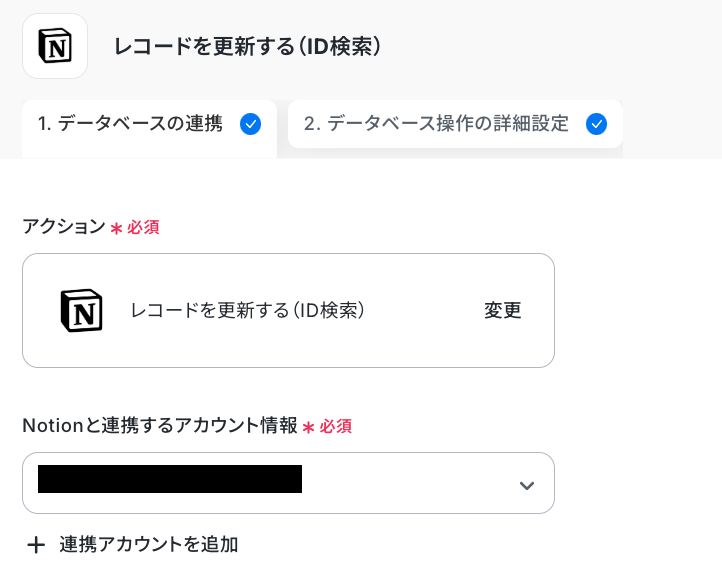Click the red asterisk next to アクション
The image size is (722, 570).
pos(116,228)
